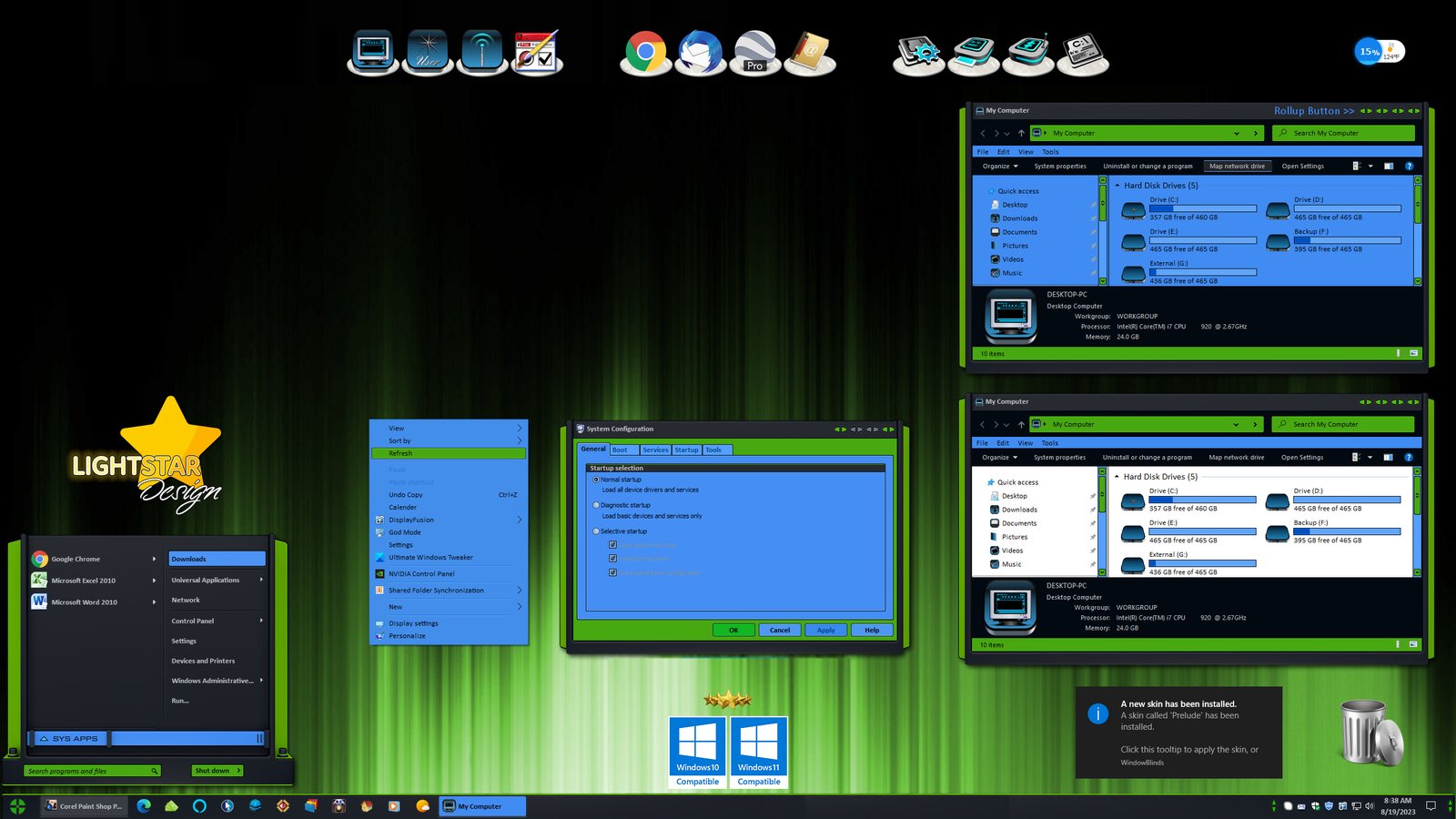Click Back arrow in upper My Computer window

coord(983,133)
